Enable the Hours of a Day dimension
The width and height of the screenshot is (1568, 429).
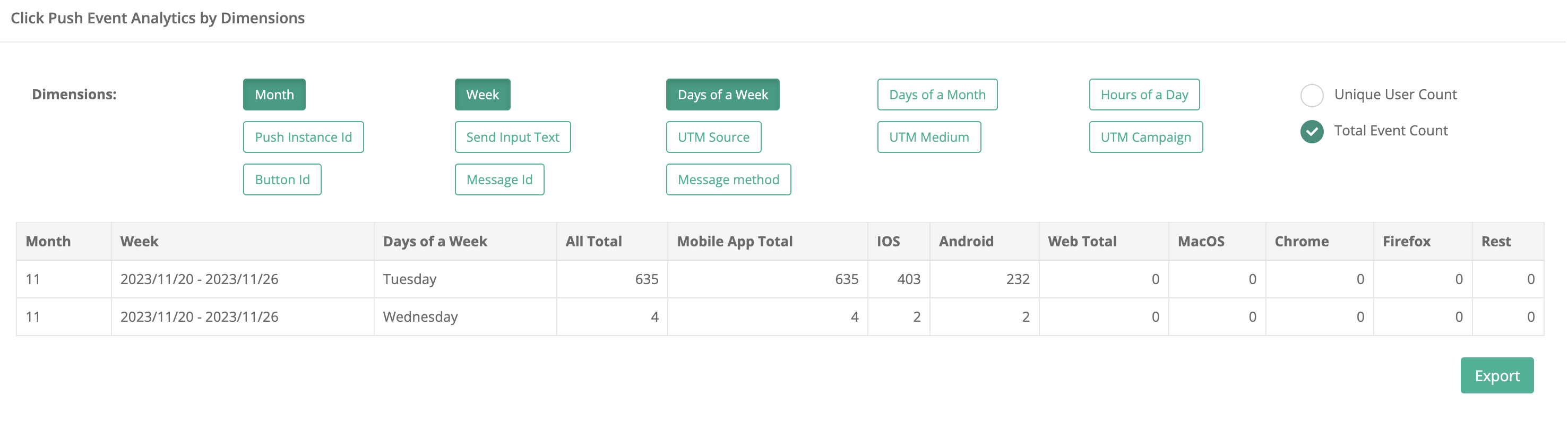(1144, 95)
